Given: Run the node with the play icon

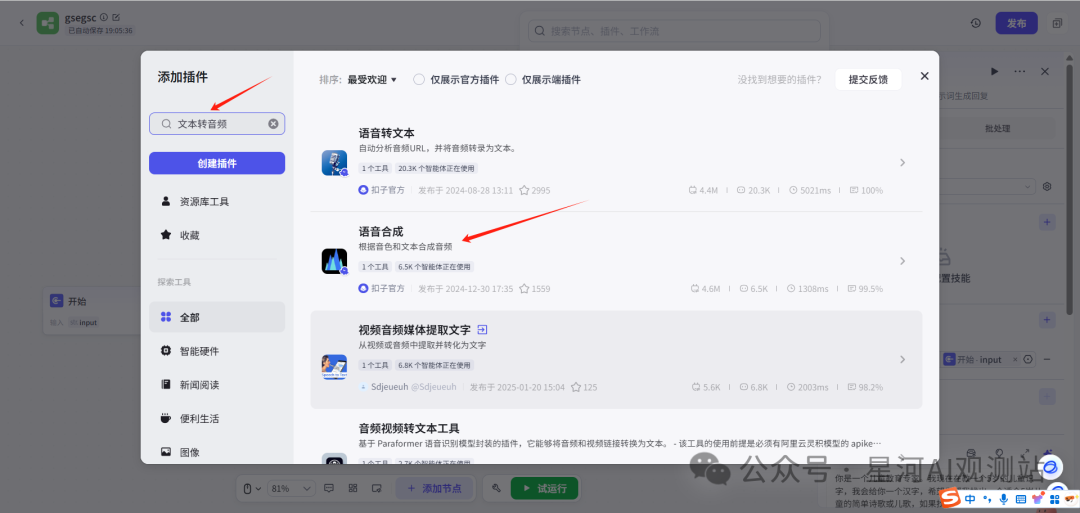Looking at the screenshot, I should 995,72.
